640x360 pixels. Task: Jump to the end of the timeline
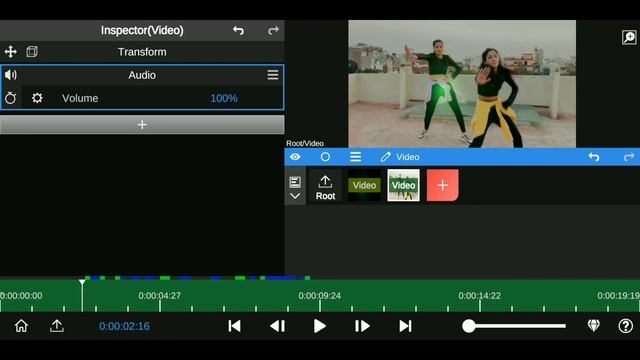coord(405,326)
